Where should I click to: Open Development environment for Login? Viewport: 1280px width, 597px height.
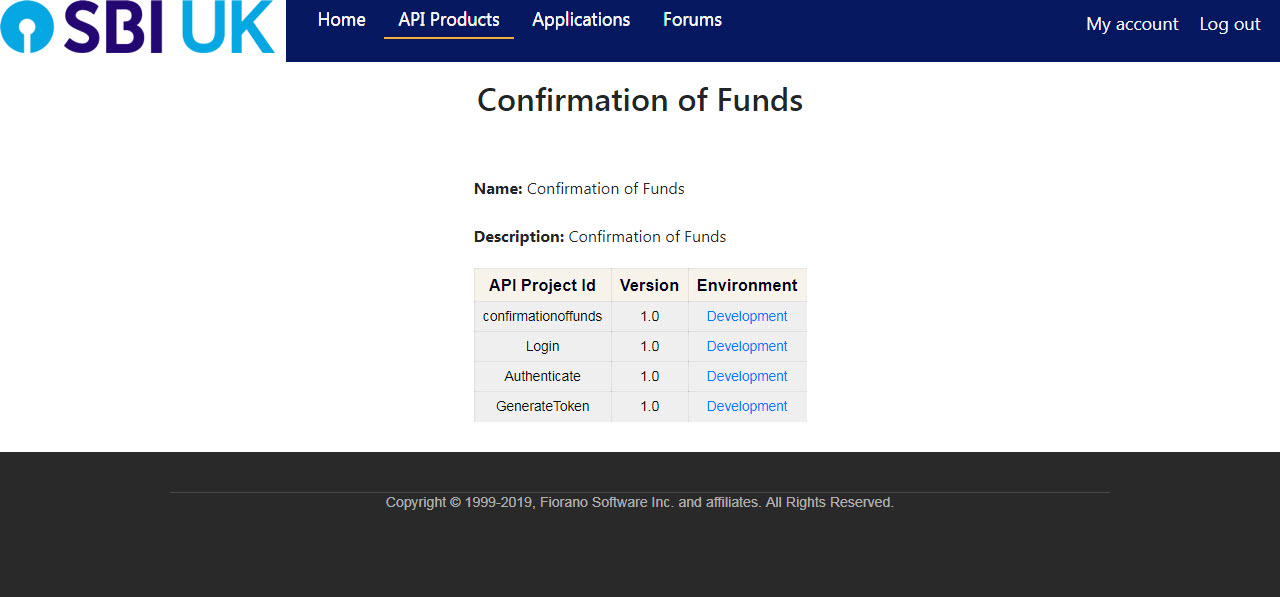click(747, 346)
